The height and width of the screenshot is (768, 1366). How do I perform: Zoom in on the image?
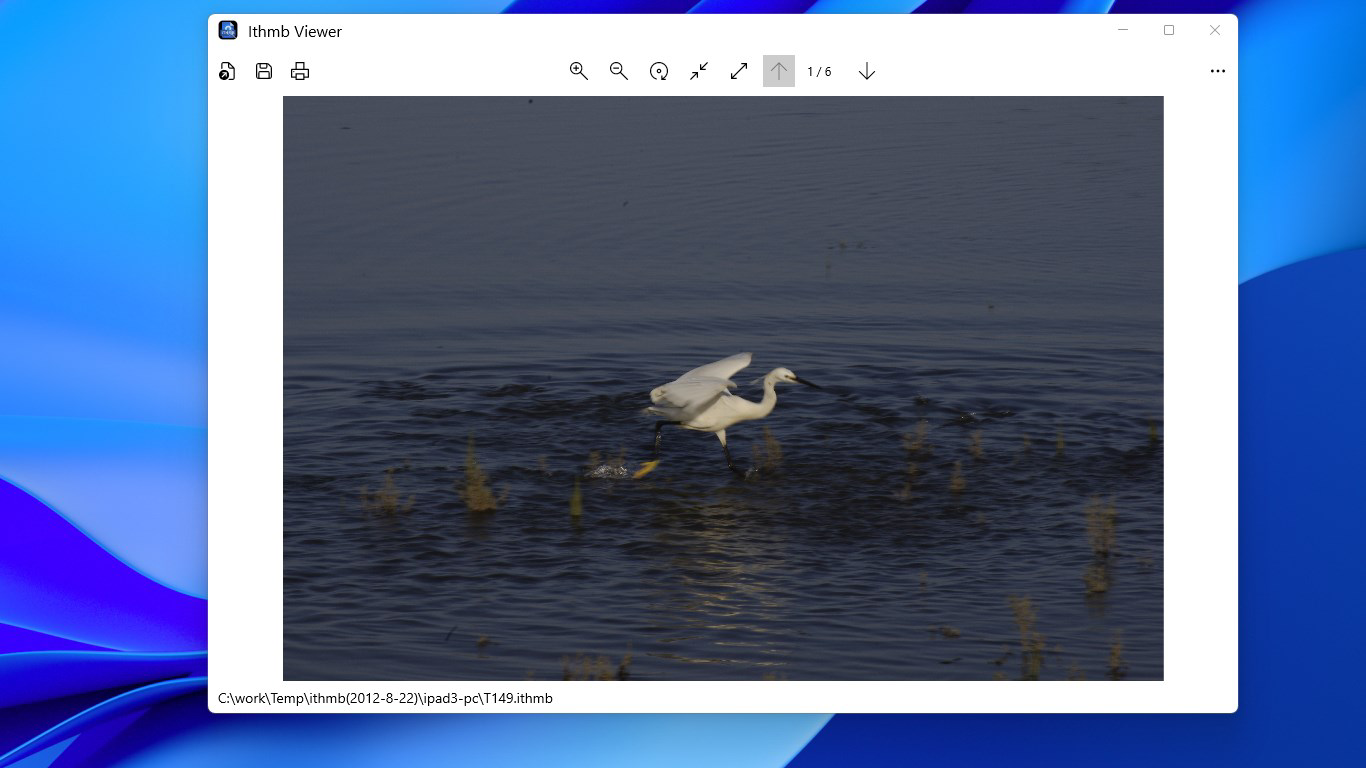[x=579, y=71]
